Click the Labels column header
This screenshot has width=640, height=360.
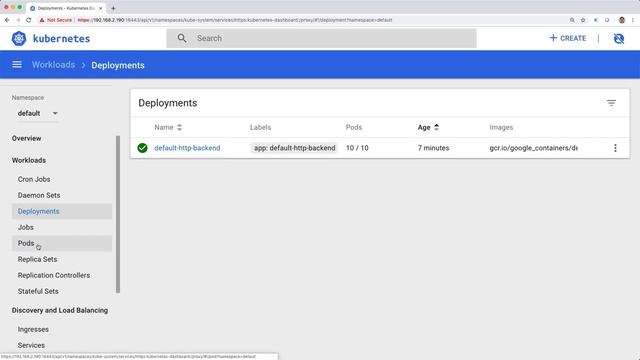(260, 127)
